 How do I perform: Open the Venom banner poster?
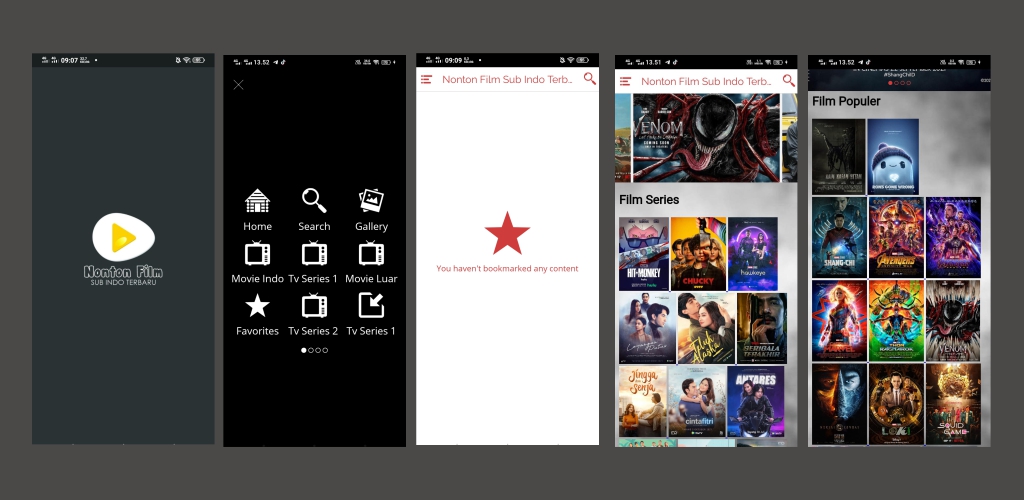click(706, 138)
